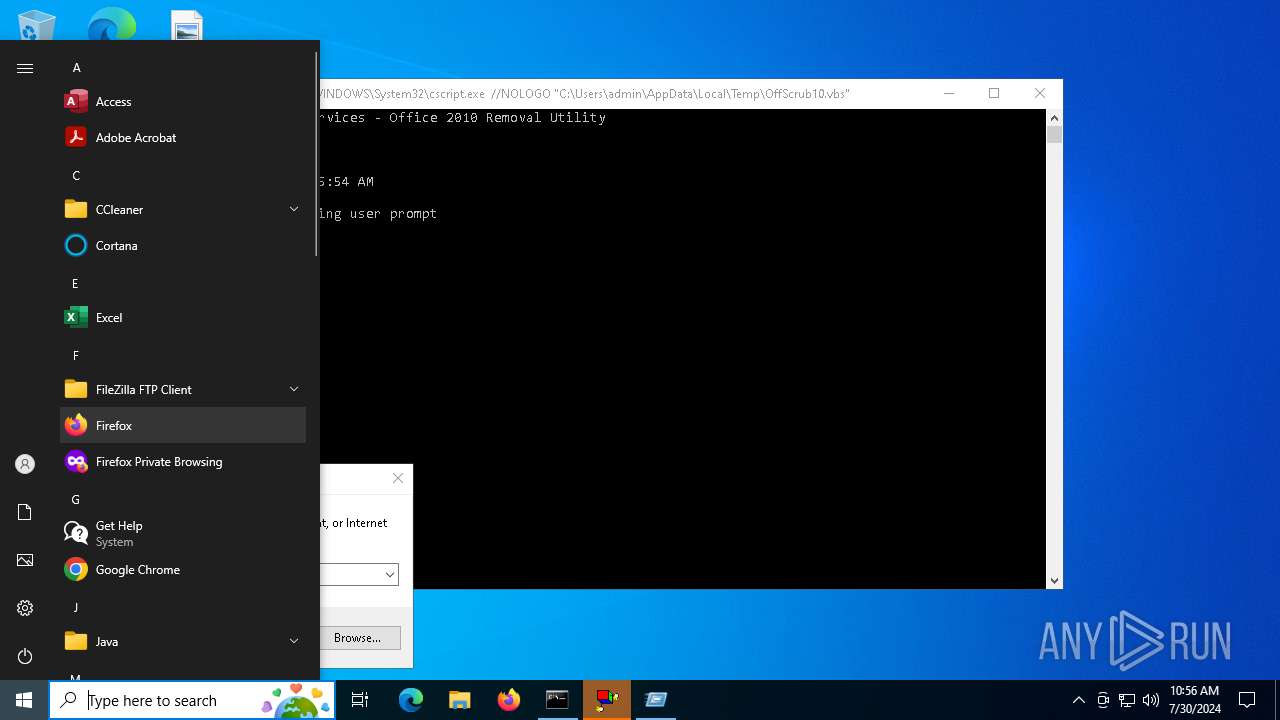Screen dimensions: 1280x720
Task: Open Microsoft Edge desktop shortcut
Action: (112, 24)
